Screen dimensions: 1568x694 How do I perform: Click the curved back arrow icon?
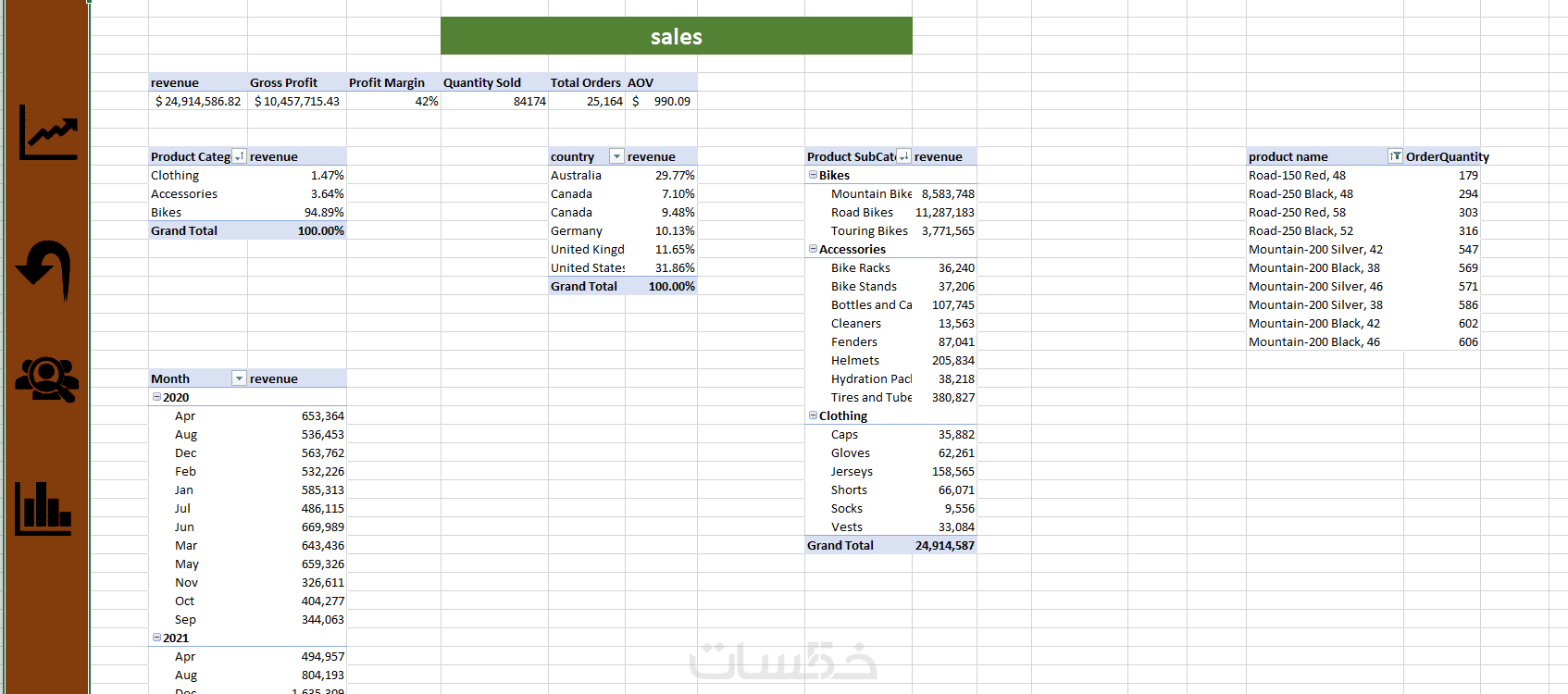coord(44,270)
